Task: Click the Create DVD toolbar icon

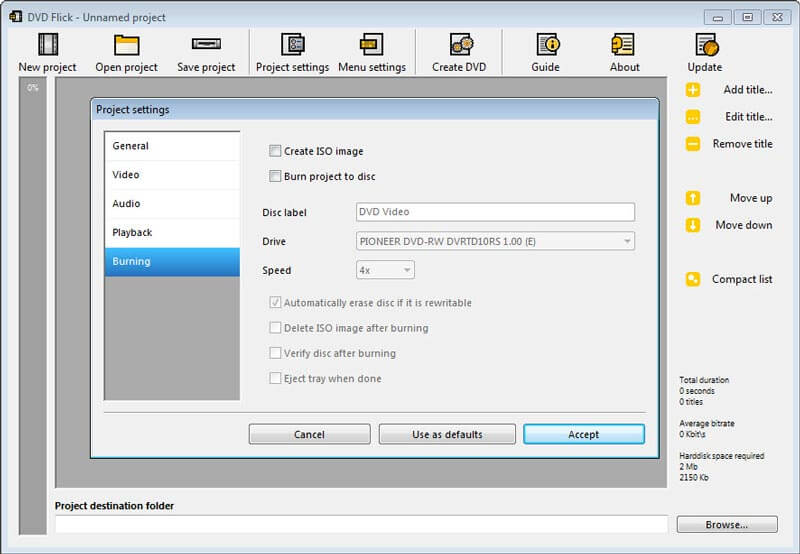Action: [x=461, y=45]
